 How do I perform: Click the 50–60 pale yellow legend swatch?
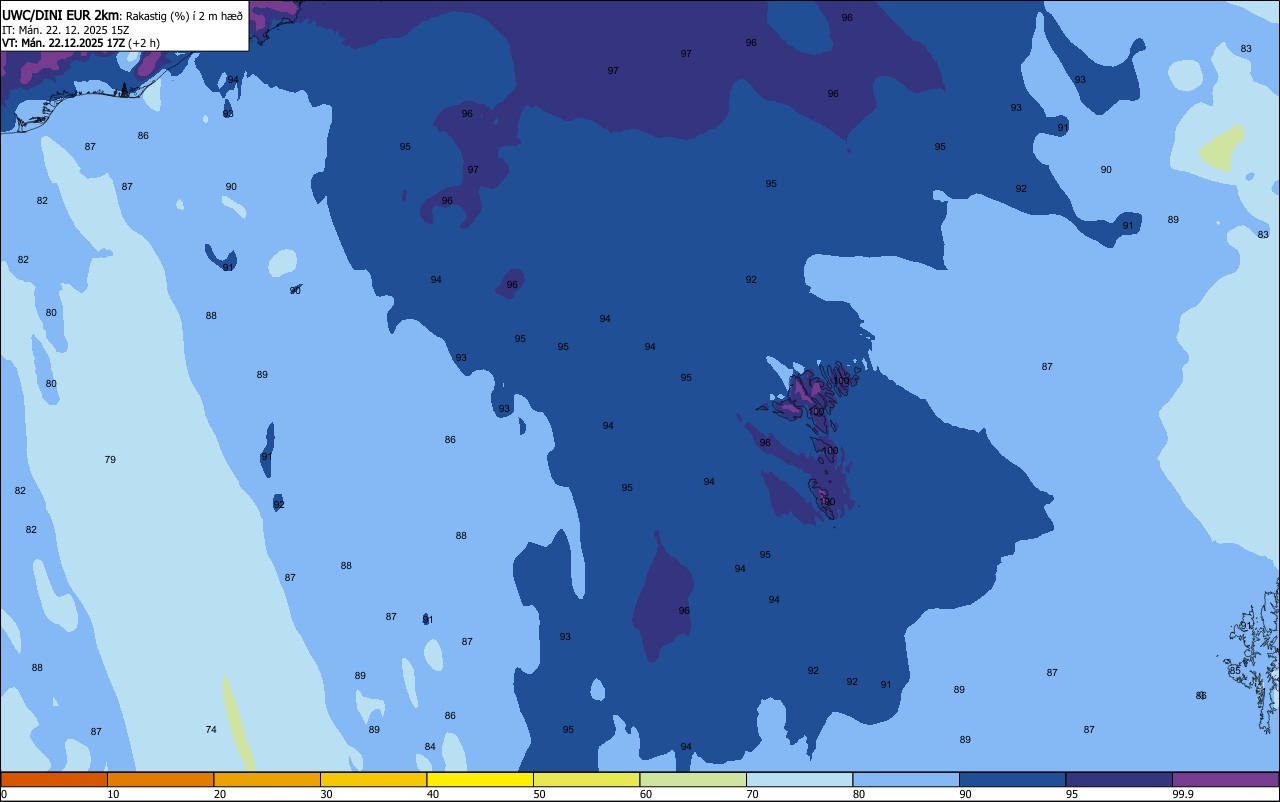[x=586, y=779]
